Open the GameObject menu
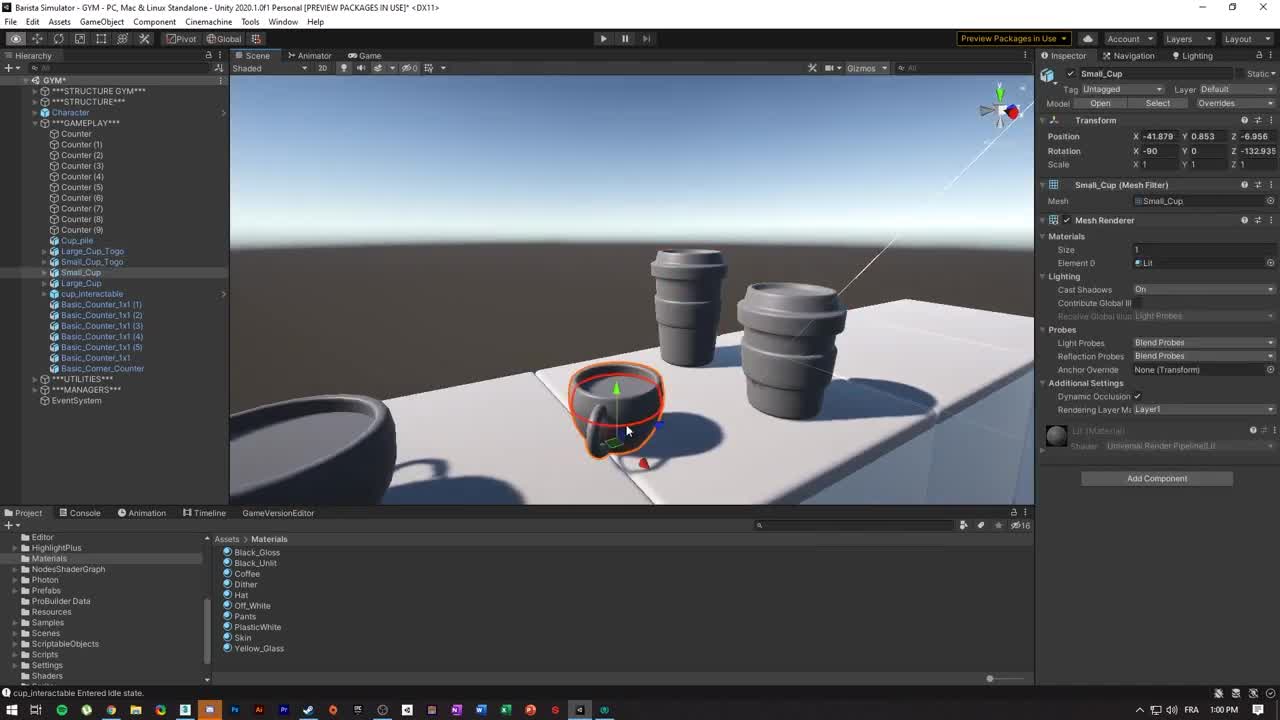Screen dimensions: 1280x720 (101, 22)
